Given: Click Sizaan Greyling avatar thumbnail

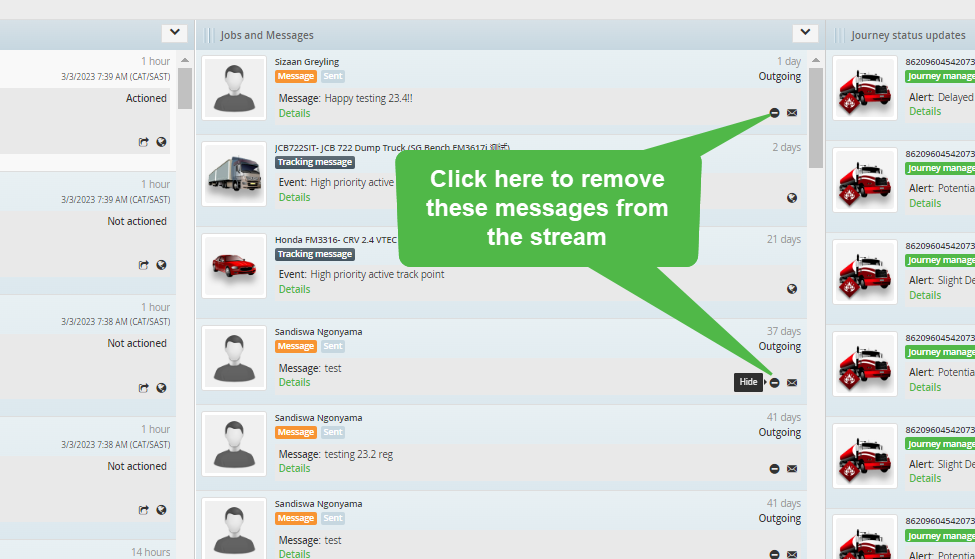Looking at the screenshot, I should point(234,88).
